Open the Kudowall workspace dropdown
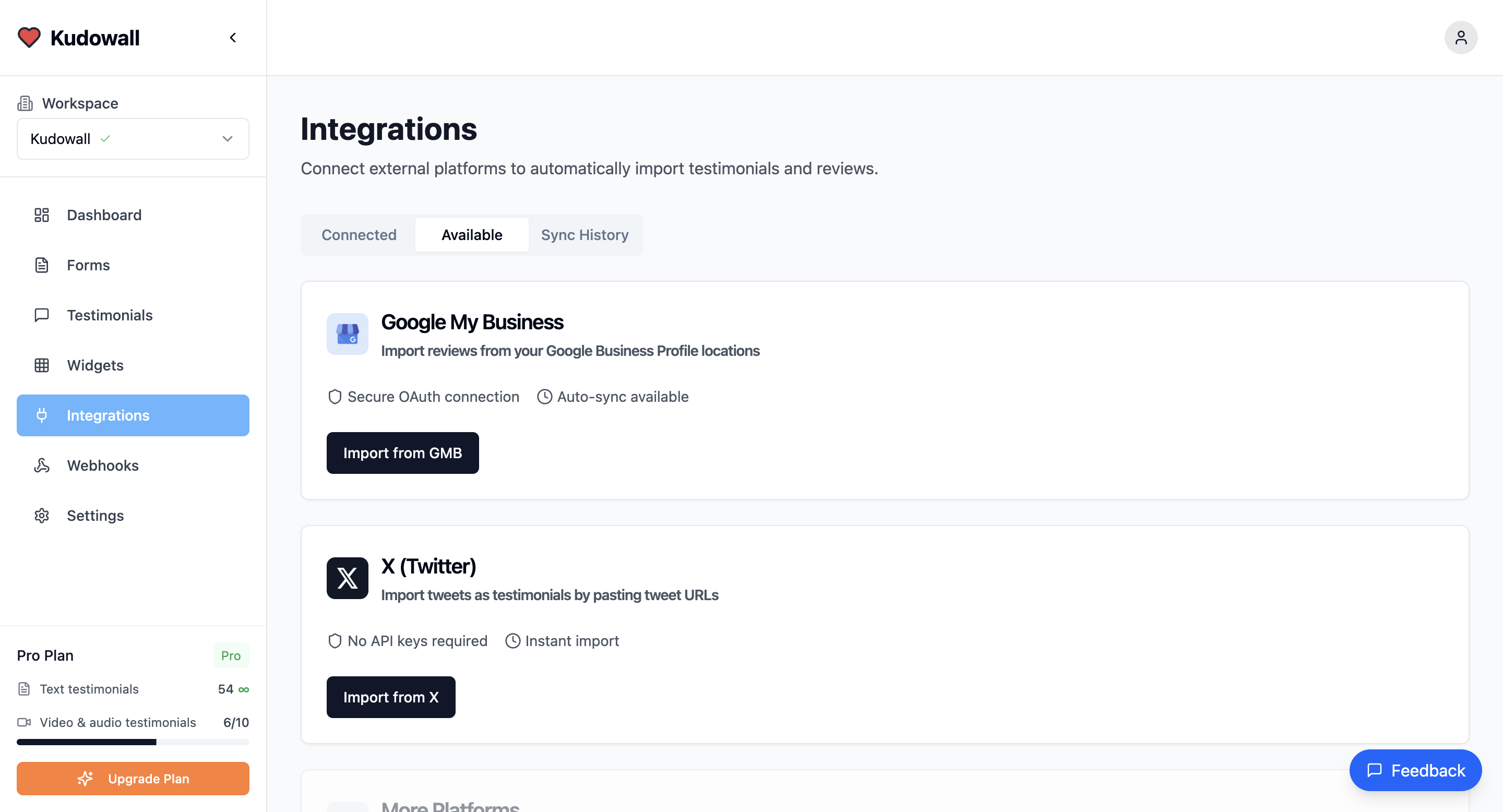This screenshot has width=1503, height=812. point(133,139)
